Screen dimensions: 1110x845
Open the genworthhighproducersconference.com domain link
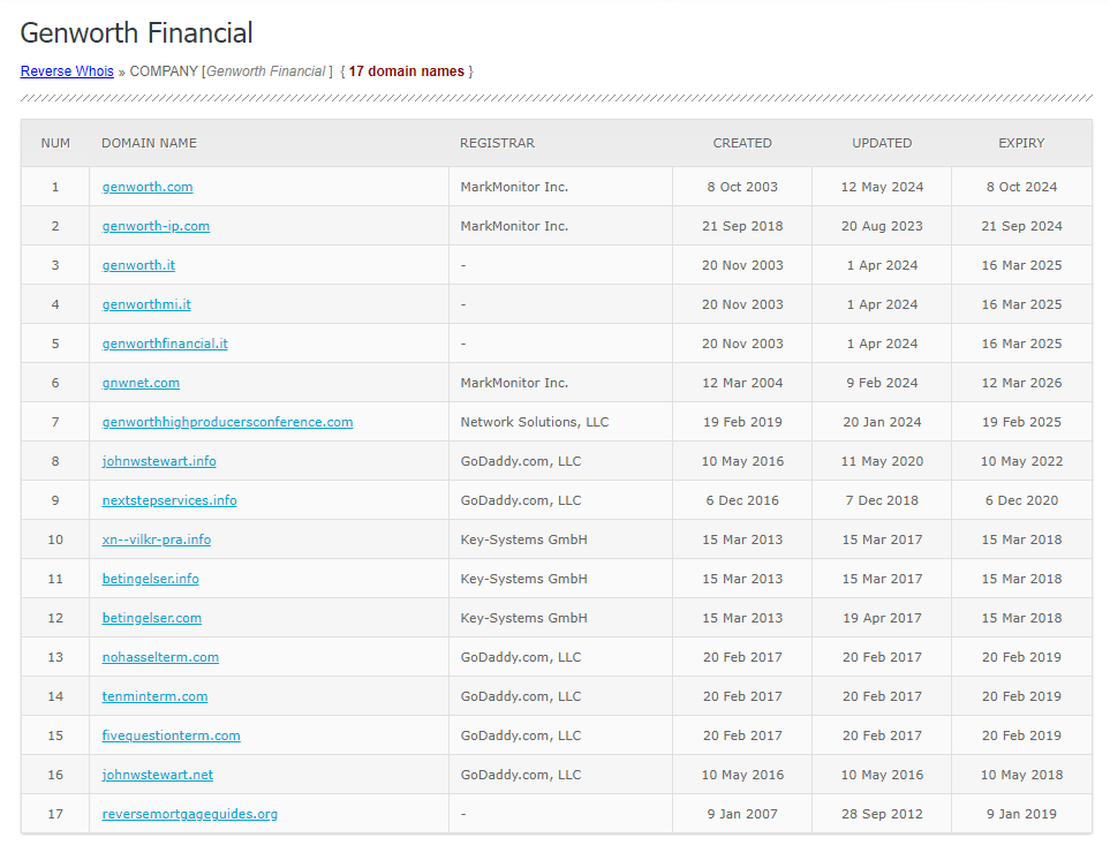tap(227, 422)
